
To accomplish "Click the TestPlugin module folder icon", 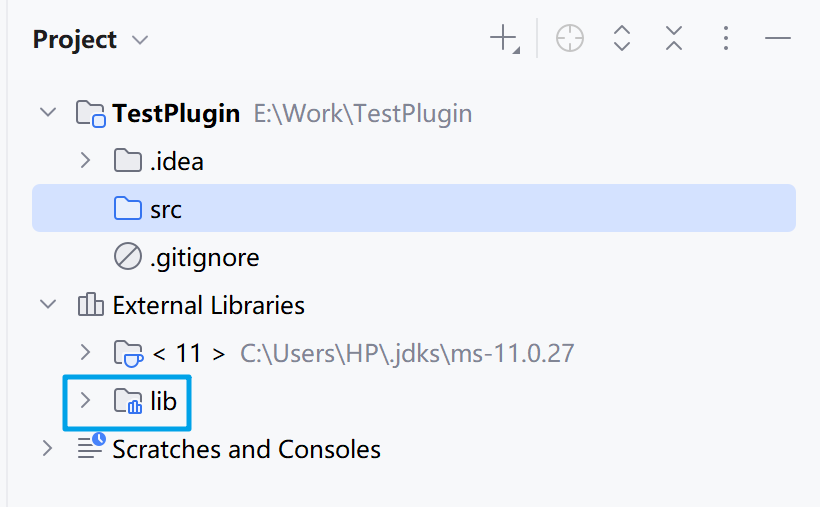I will [x=91, y=113].
